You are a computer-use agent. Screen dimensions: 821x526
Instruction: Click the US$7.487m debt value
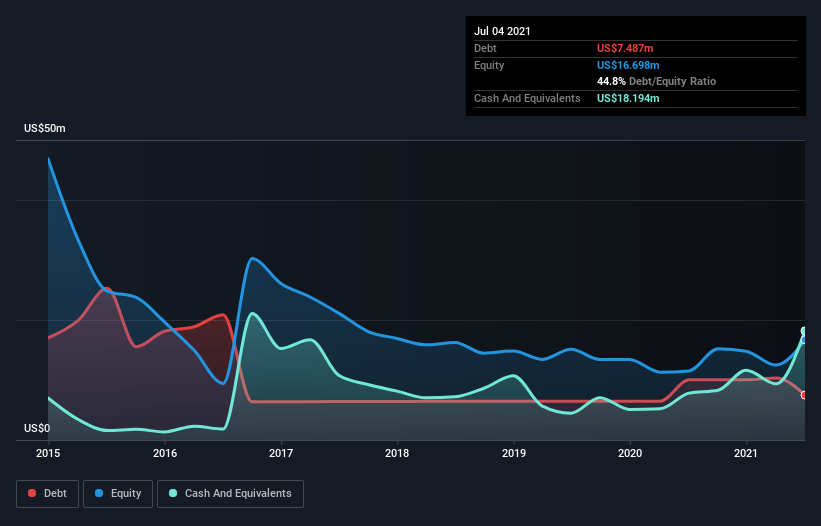(x=625, y=48)
